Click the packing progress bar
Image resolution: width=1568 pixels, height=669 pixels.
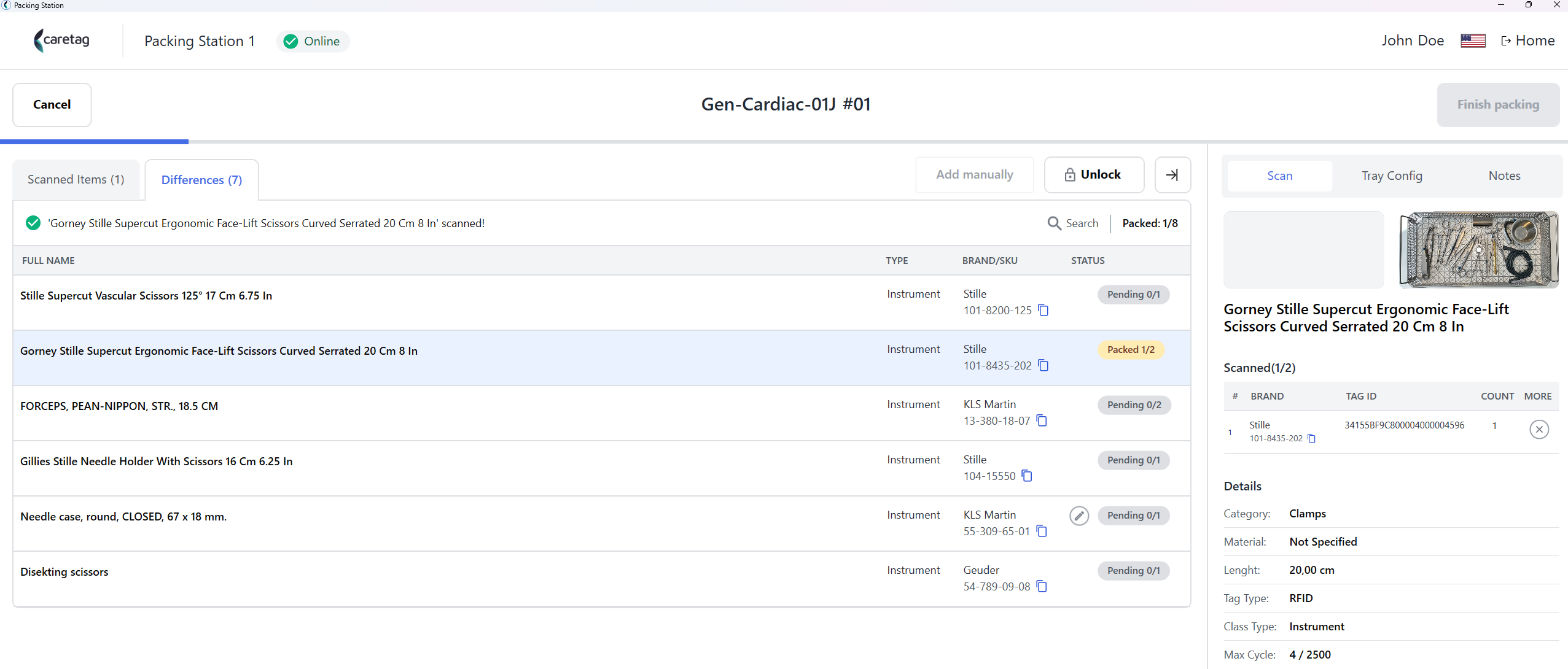[784, 142]
